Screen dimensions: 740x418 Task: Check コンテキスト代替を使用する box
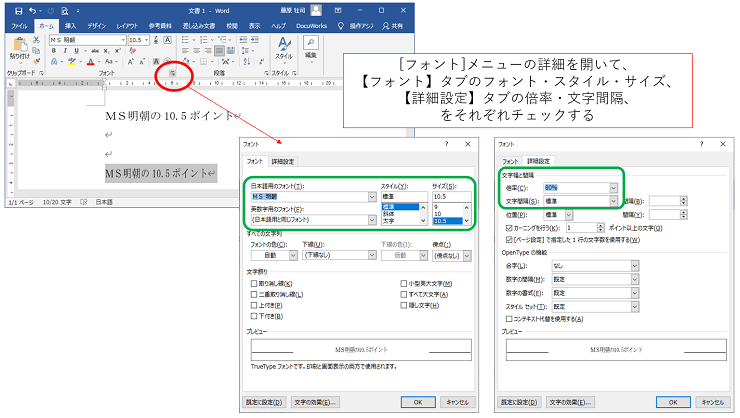509,319
